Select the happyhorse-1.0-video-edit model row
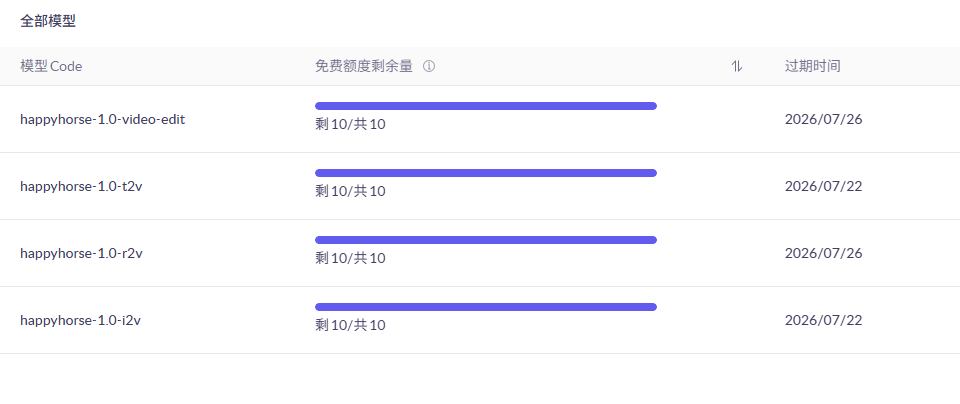 [102, 119]
